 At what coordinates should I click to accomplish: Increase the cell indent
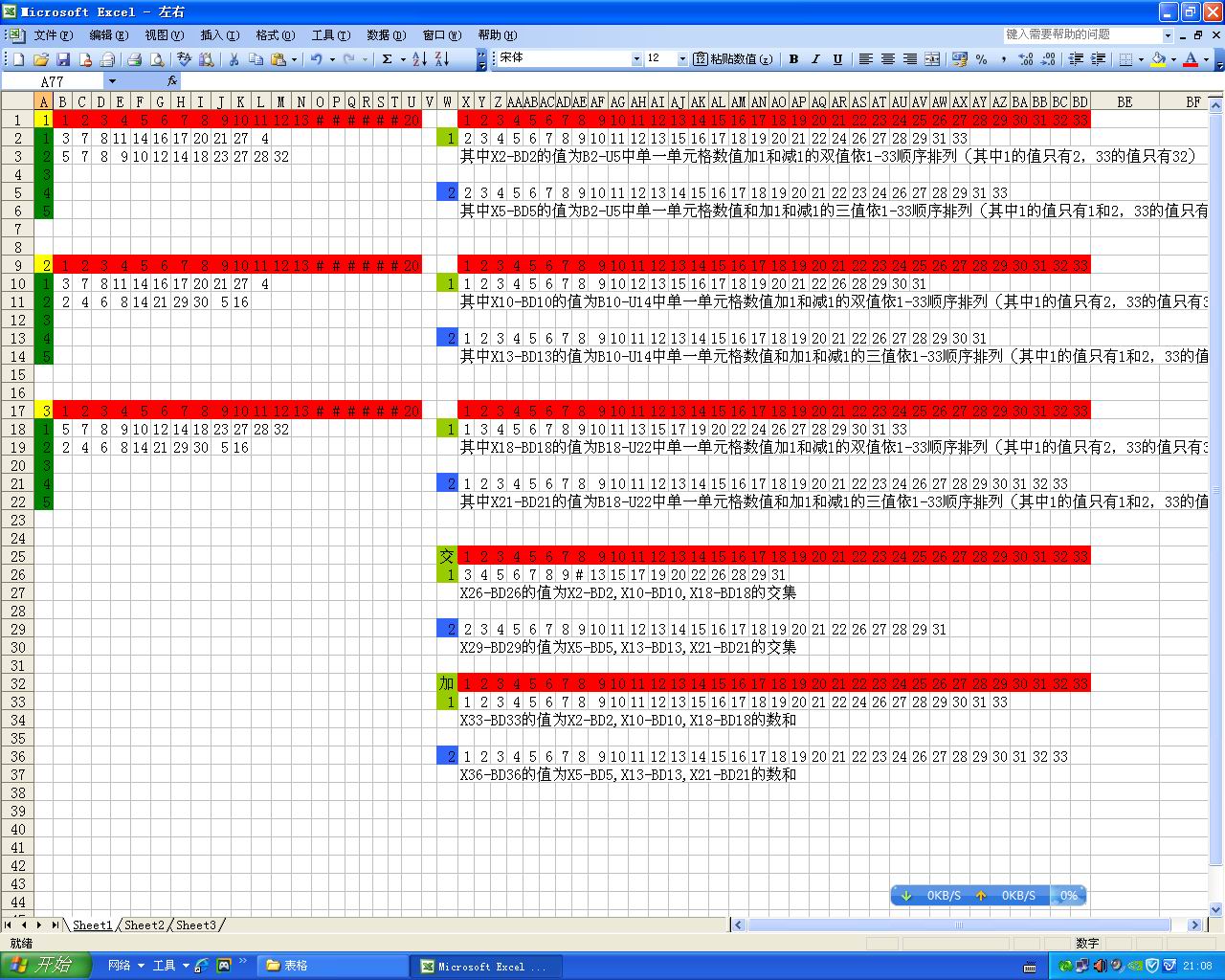1098,59
